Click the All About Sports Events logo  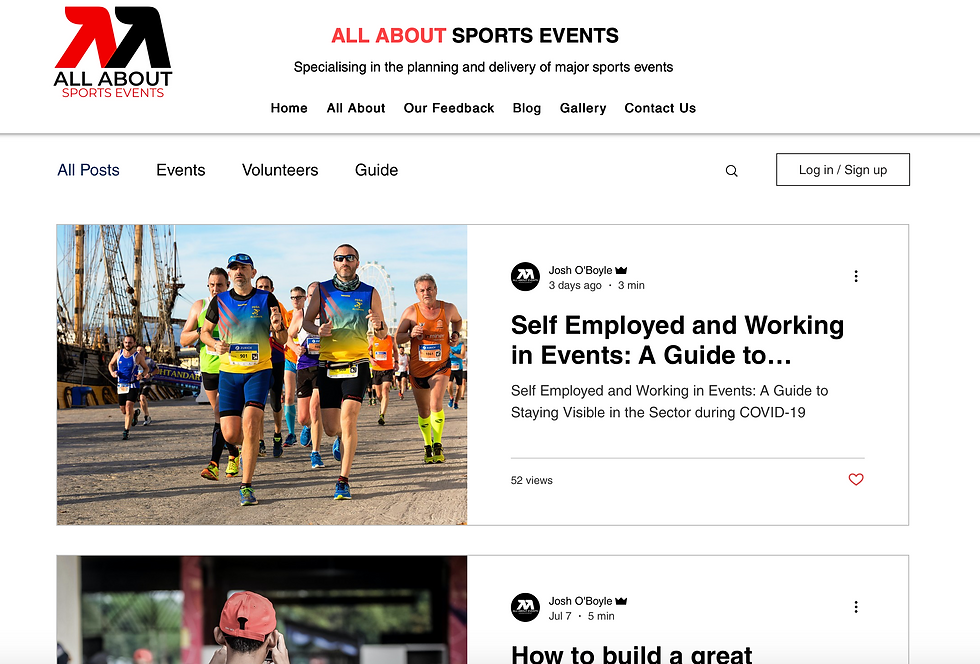click(x=113, y=53)
